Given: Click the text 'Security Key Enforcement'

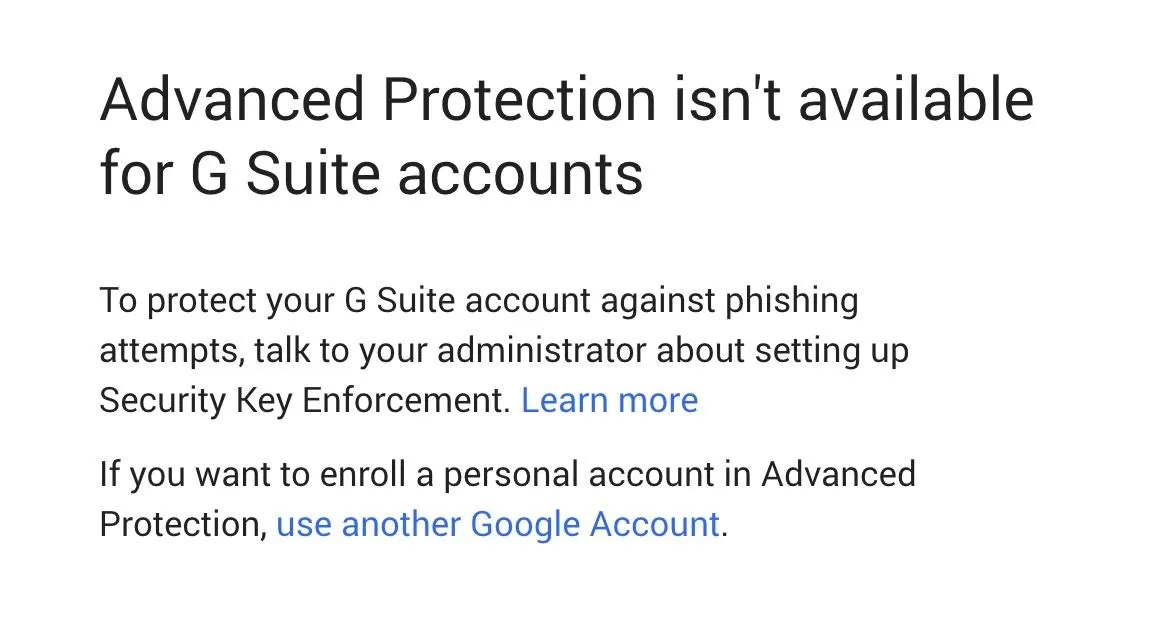Looking at the screenshot, I should [302, 402].
